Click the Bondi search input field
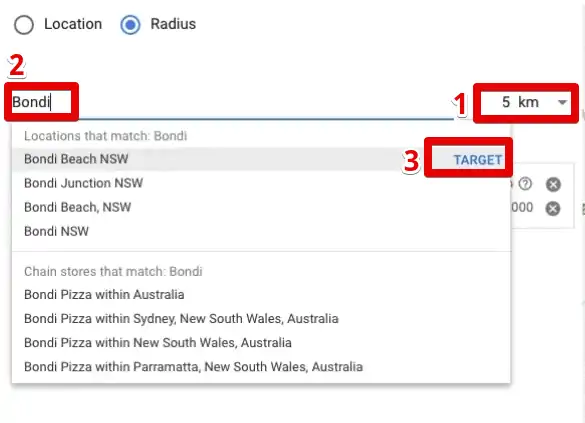This screenshot has height=423, width=585. (231, 102)
